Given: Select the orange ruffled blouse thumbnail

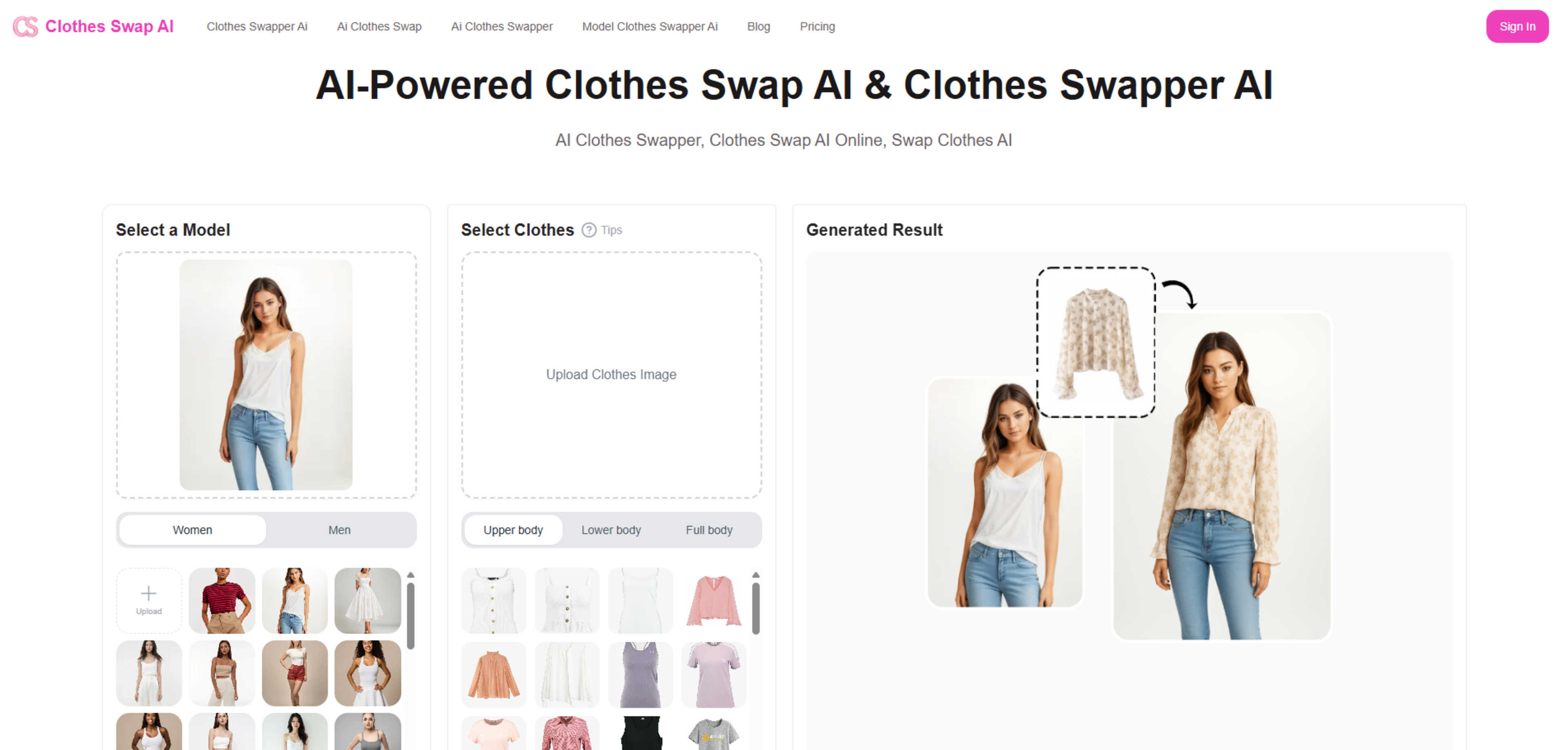Looking at the screenshot, I should click(494, 674).
